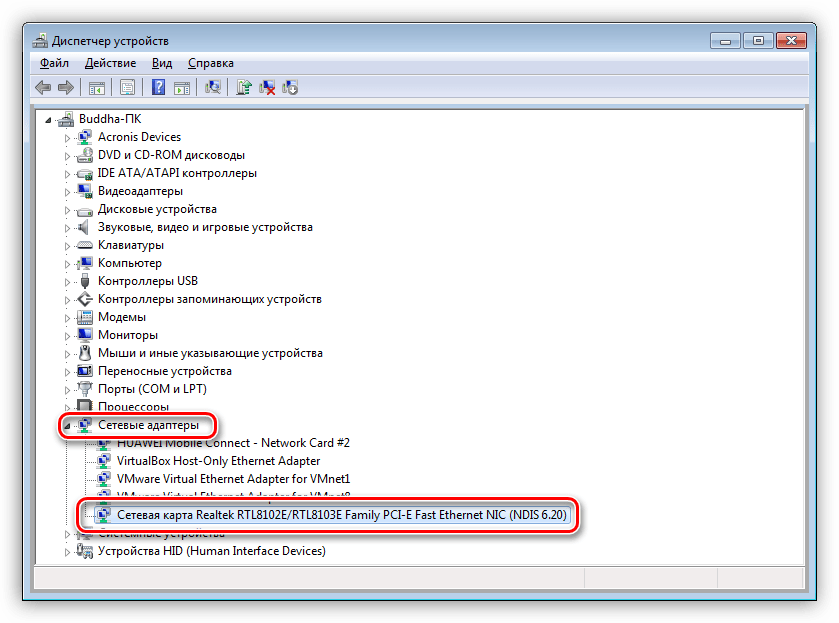839x623 pixels.
Task: Select the Мониторы category
Action: coord(127,335)
